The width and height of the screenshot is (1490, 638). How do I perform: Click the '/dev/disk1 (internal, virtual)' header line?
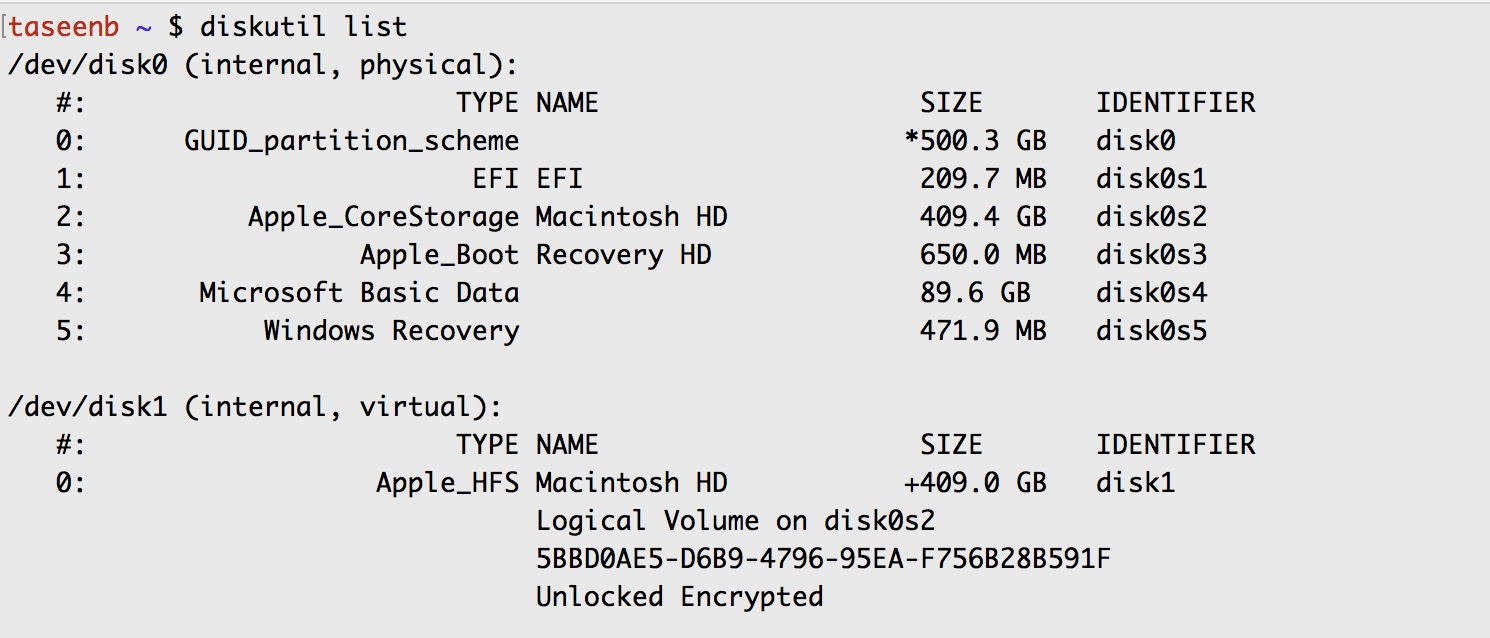coord(255,407)
